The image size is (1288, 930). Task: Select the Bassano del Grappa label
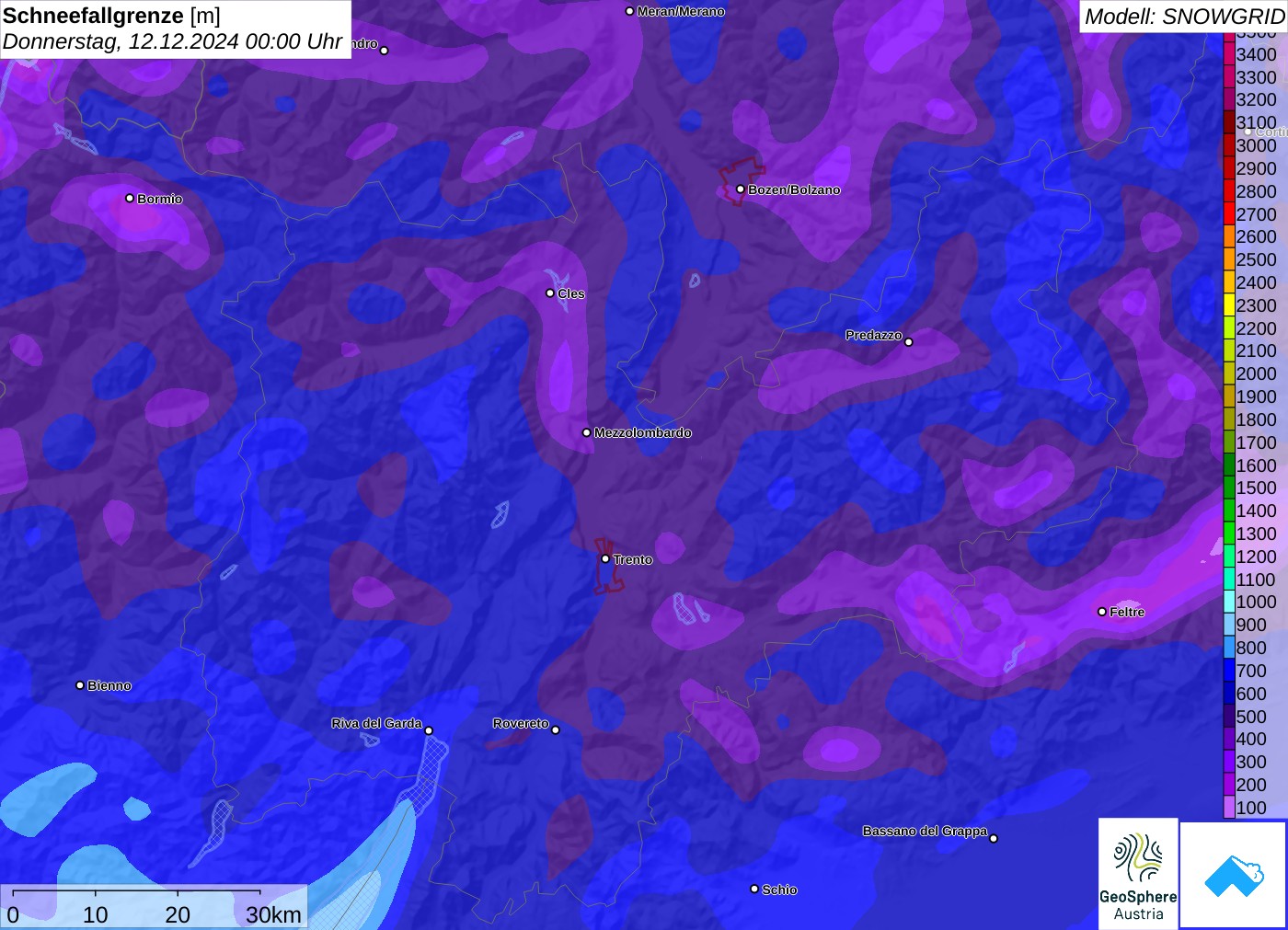pyautogui.click(x=925, y=831)
